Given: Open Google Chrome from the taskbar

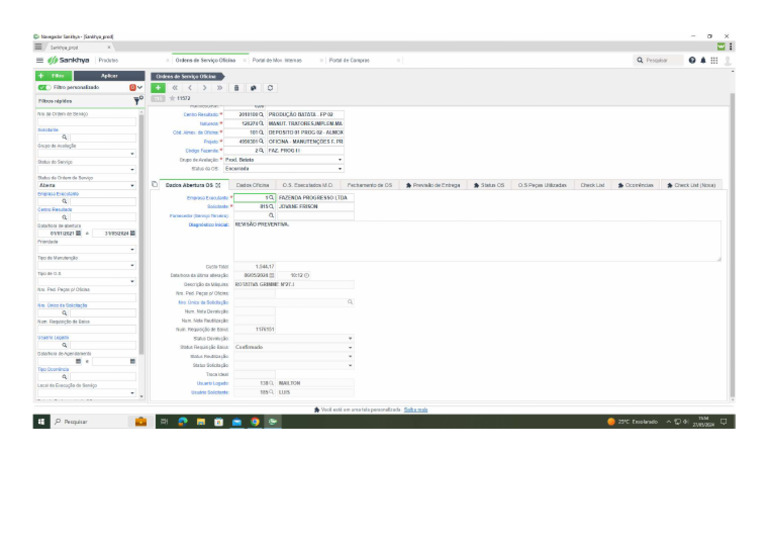Looking at the screenshot, I should (255, 422).
